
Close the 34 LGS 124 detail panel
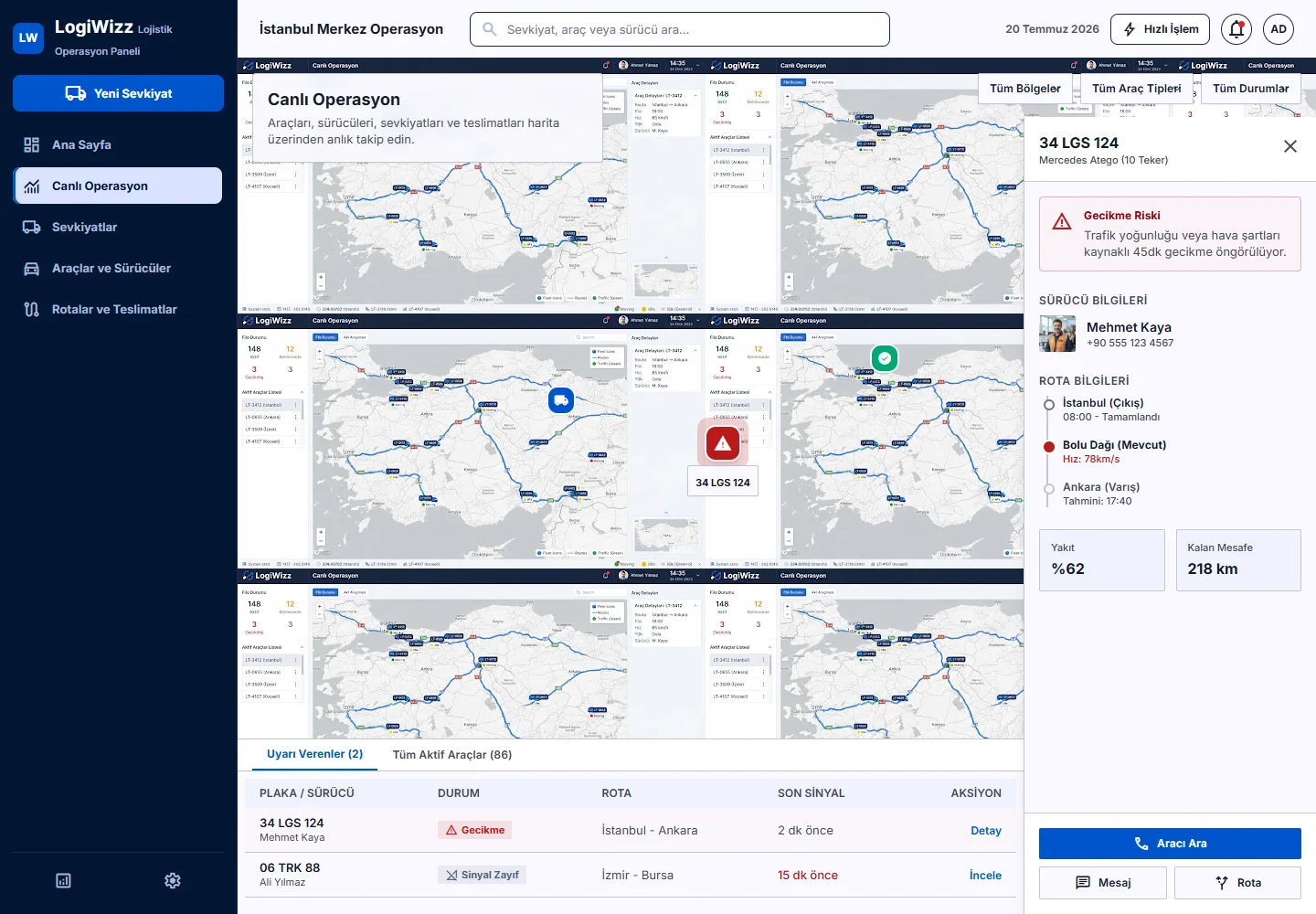coord(1289,146)
